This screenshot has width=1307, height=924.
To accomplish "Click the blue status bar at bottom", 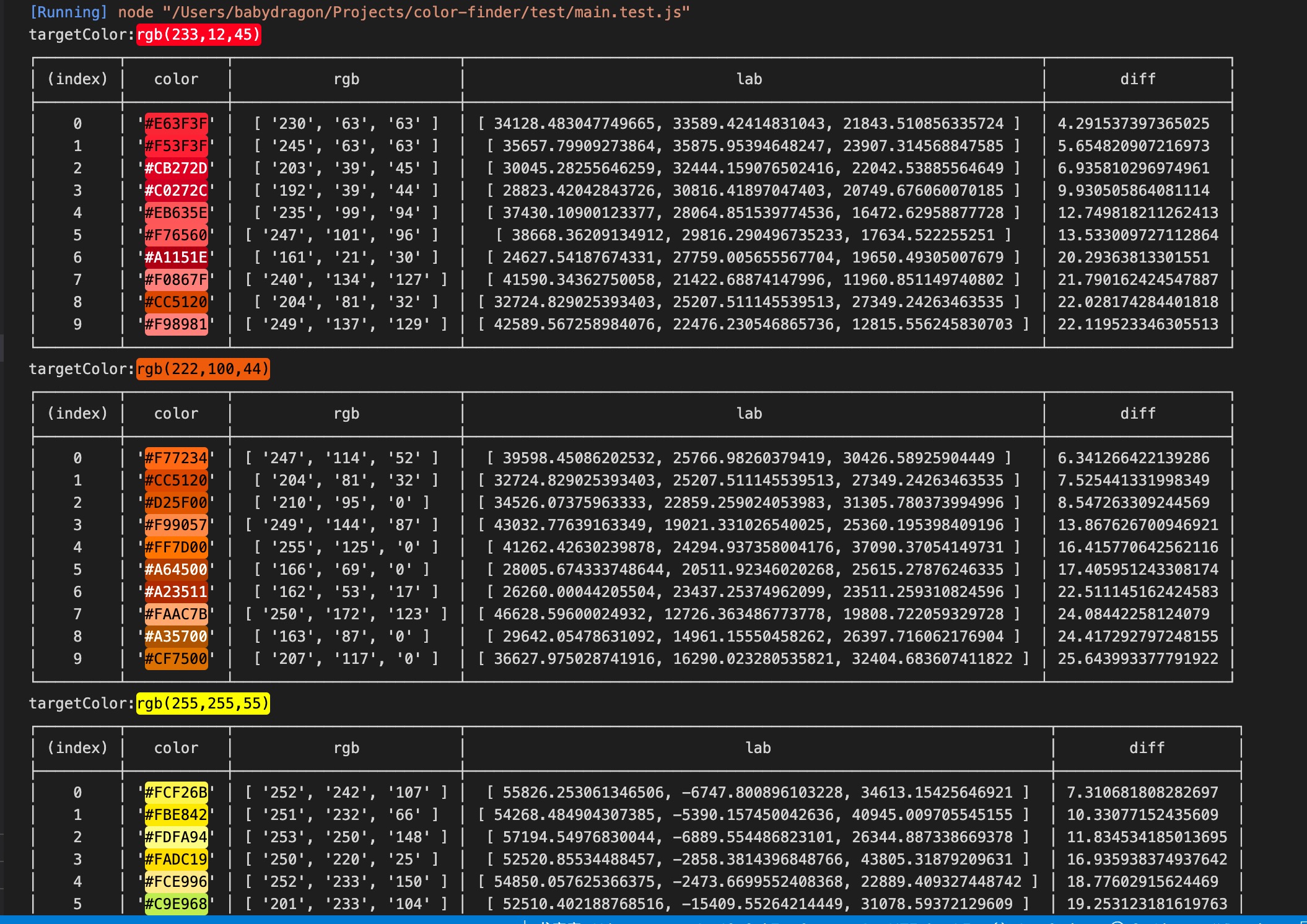I will point(248,920).
